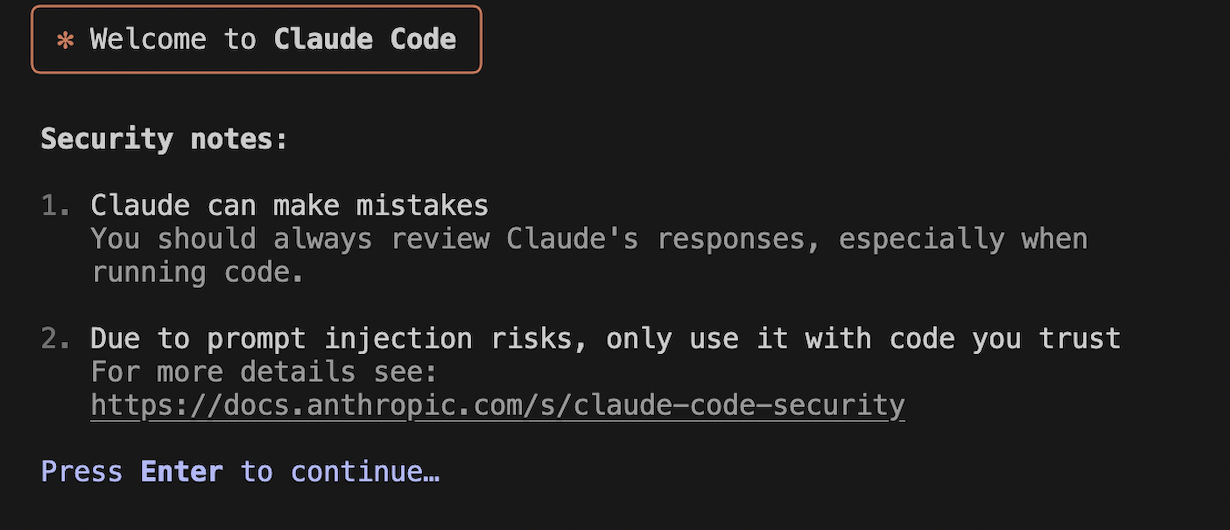Image resolution: width=1230 pixels, height=530 pixels.
Task: Click the bold 'Enter' keyword
Action: pos(182,471)
